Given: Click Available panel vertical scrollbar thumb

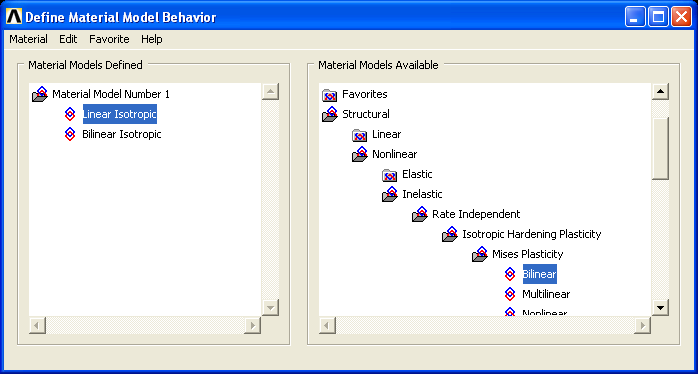Looking at the screenshot, I should 660,149.
